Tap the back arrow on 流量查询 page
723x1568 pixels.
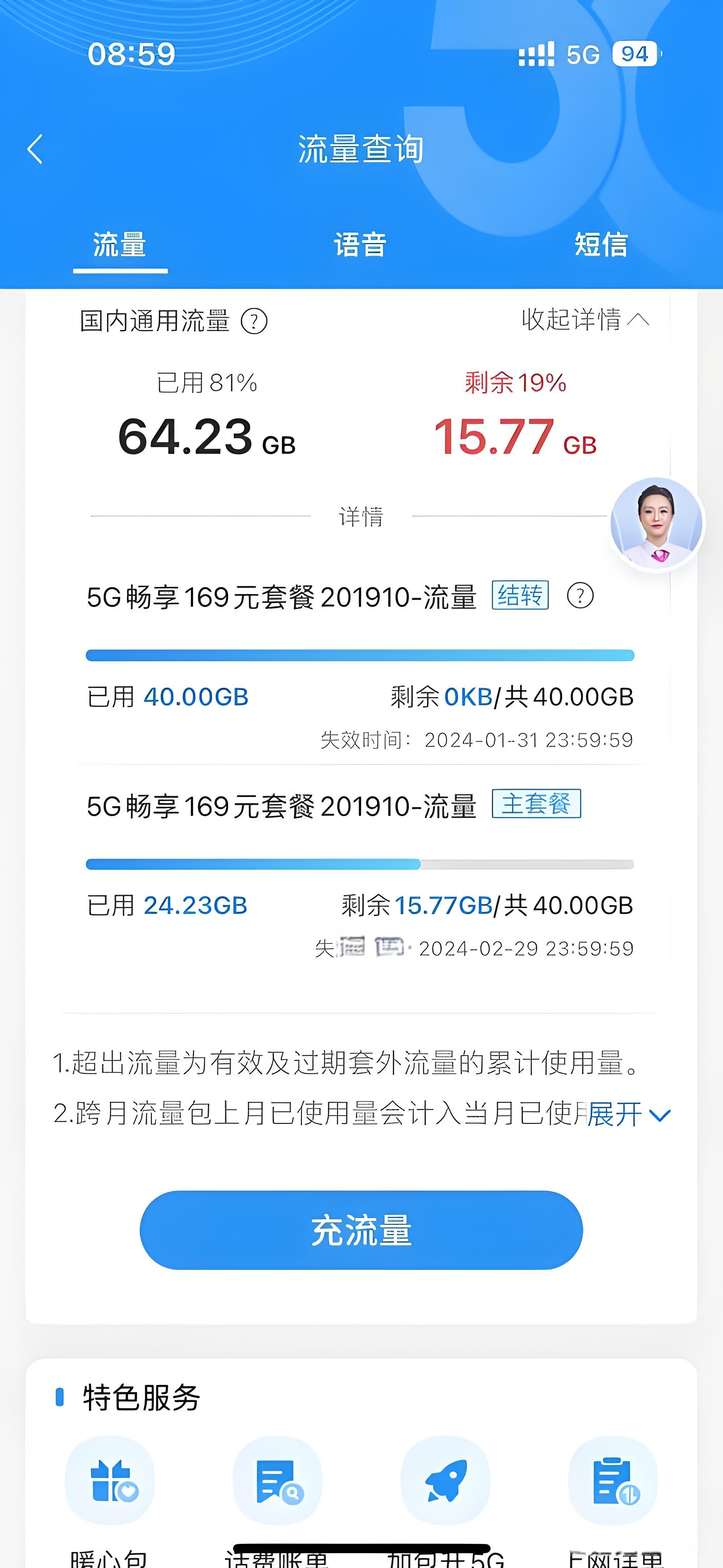[35, 150]
